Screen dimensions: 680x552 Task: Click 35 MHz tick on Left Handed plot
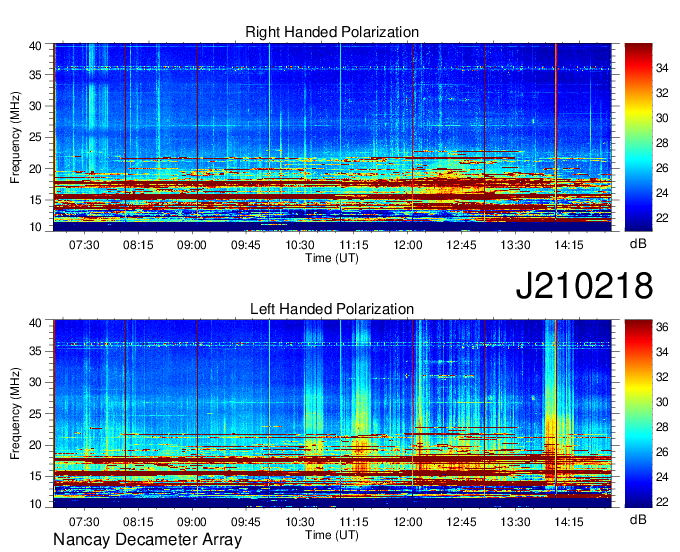click(x=36, y=351)
